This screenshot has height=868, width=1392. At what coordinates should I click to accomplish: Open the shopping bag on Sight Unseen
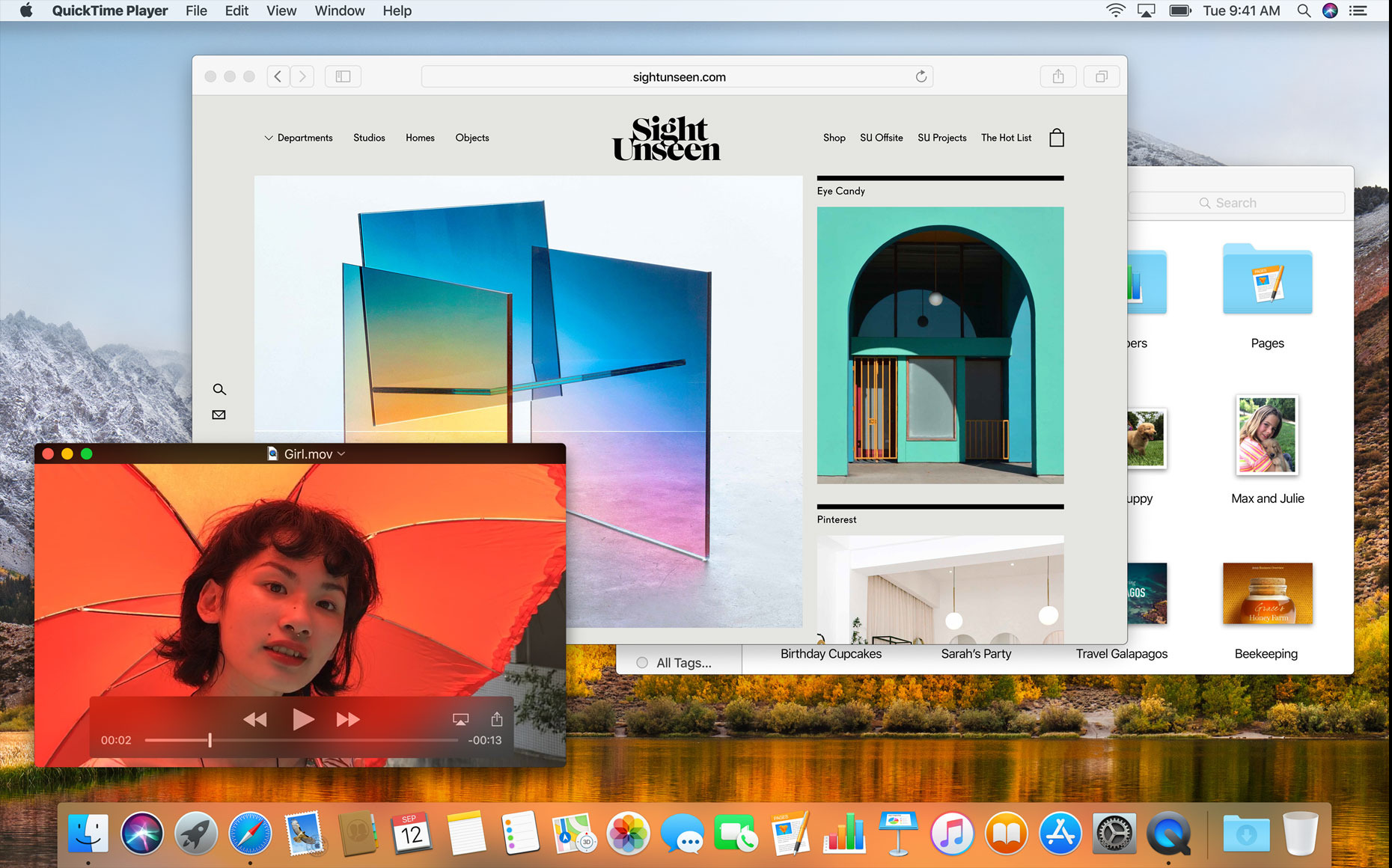[1056, 138]
